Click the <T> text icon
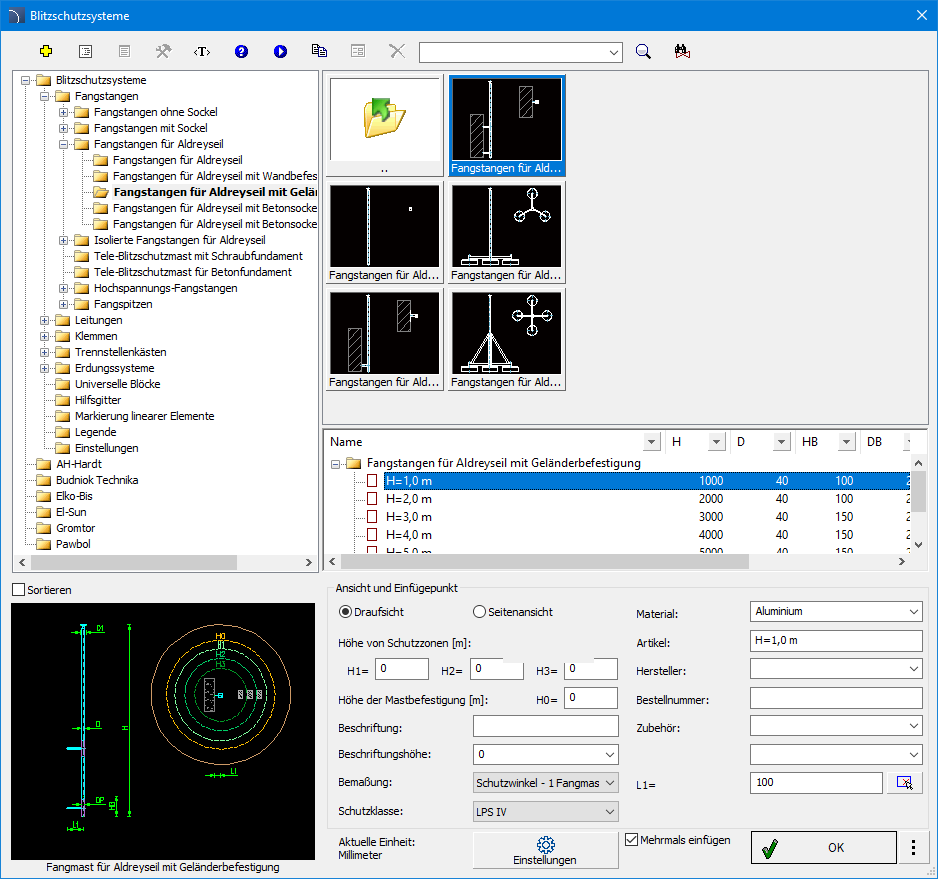This screenshot has width=938, height=879. point(202,51)
